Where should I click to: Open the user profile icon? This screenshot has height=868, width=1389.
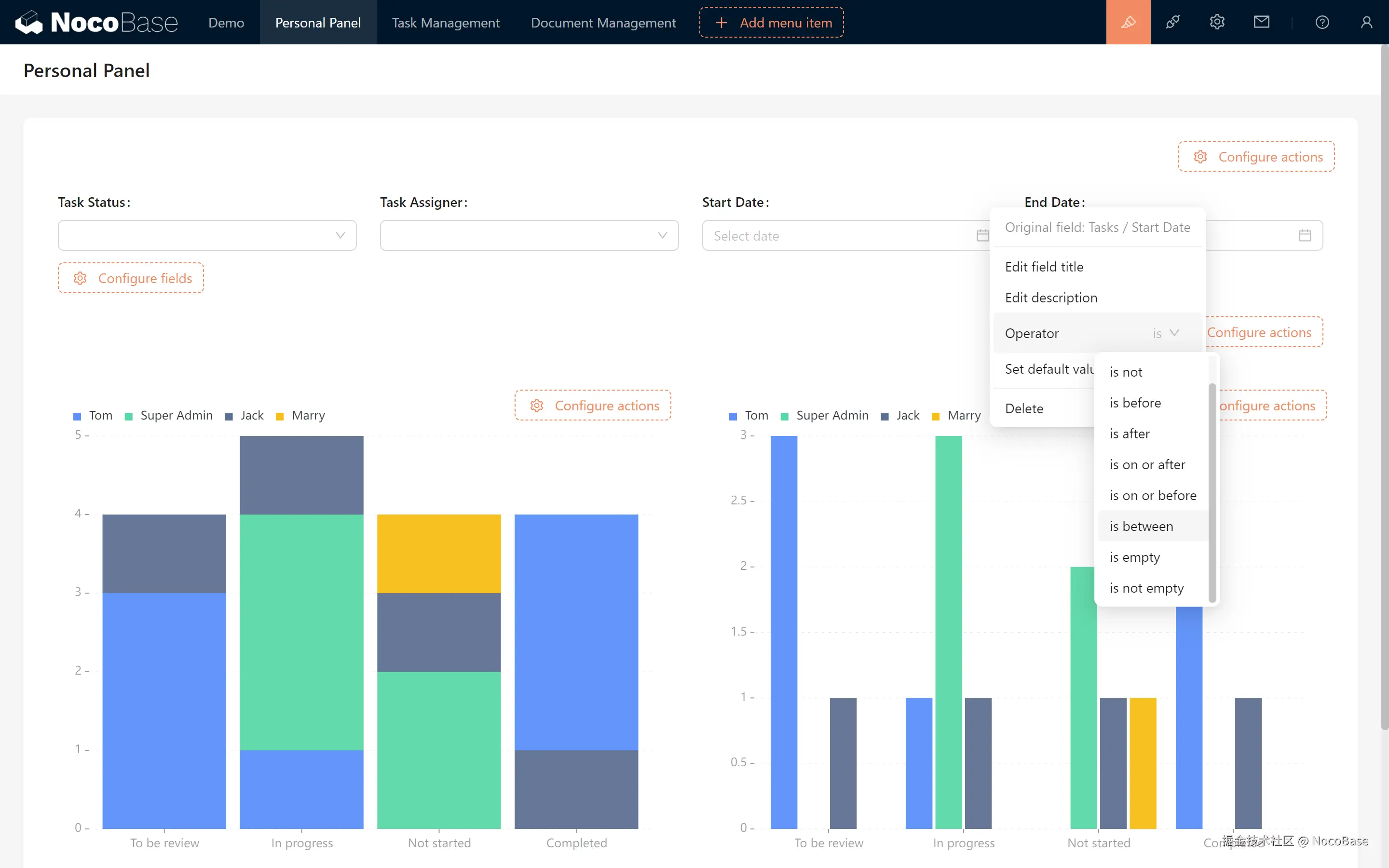click(x=1366, y=22)
